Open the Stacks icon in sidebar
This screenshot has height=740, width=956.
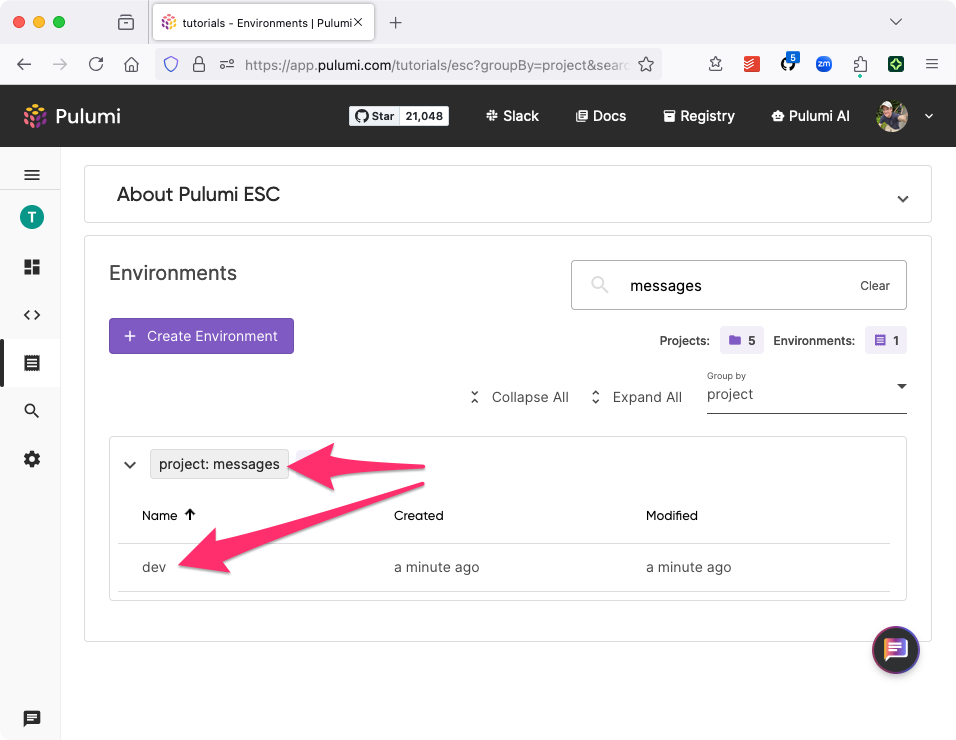(x=32, y=267)
